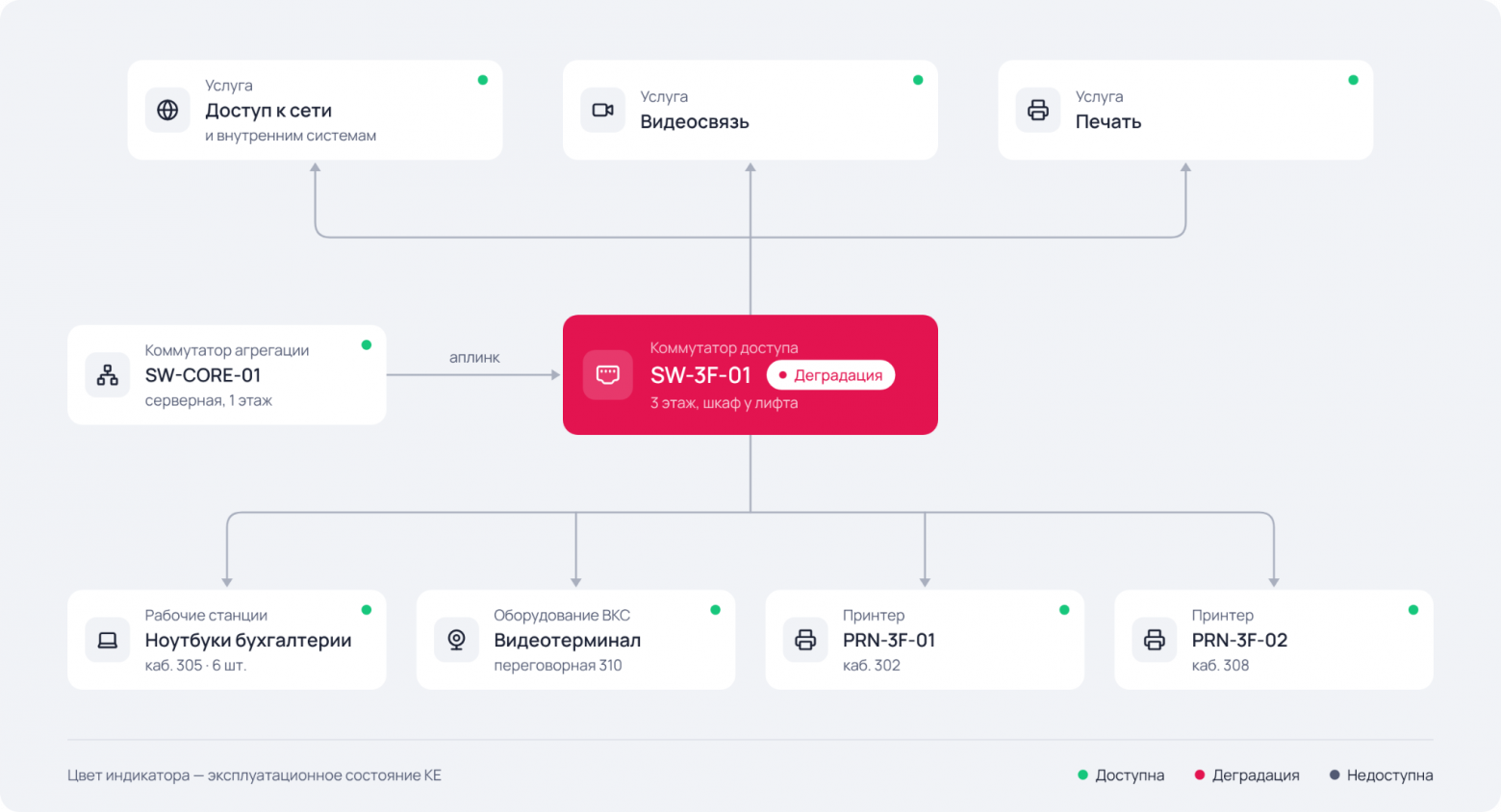Click the "Видеосвязь" service title
Screen dimensions: 1501x812
click(695, 122)
